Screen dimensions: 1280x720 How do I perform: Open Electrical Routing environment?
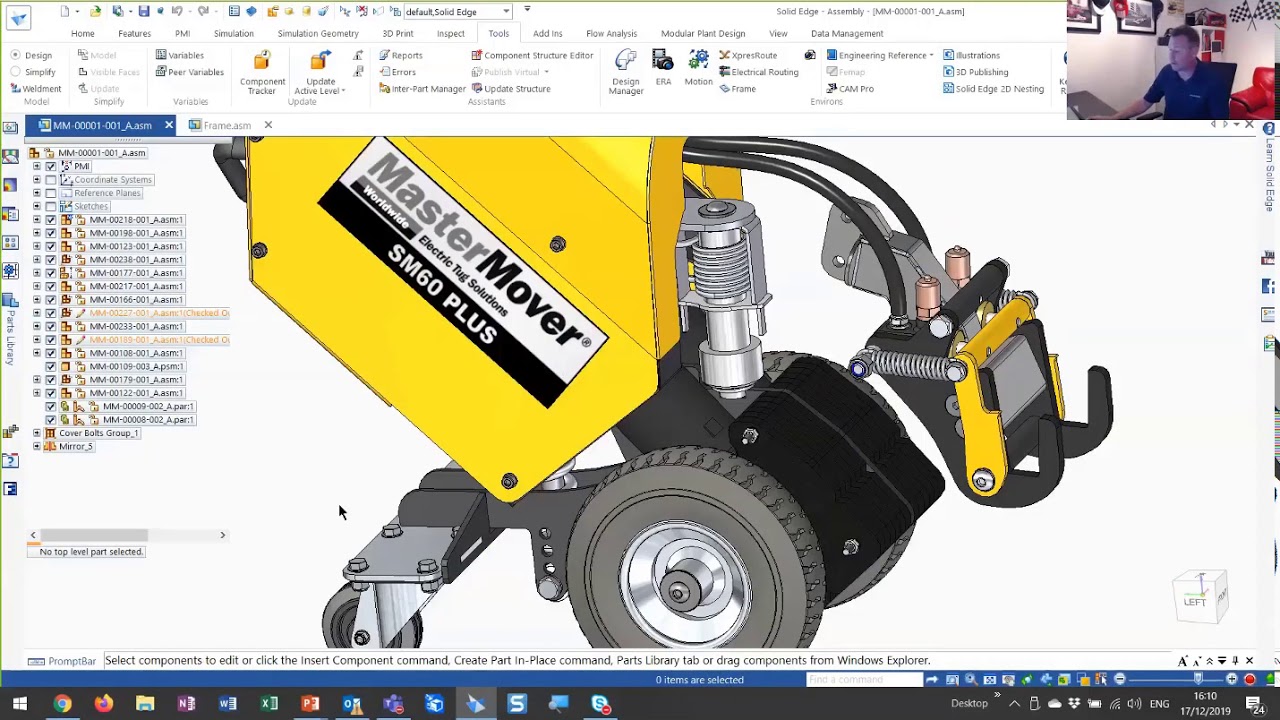click(x=758, y=72)
